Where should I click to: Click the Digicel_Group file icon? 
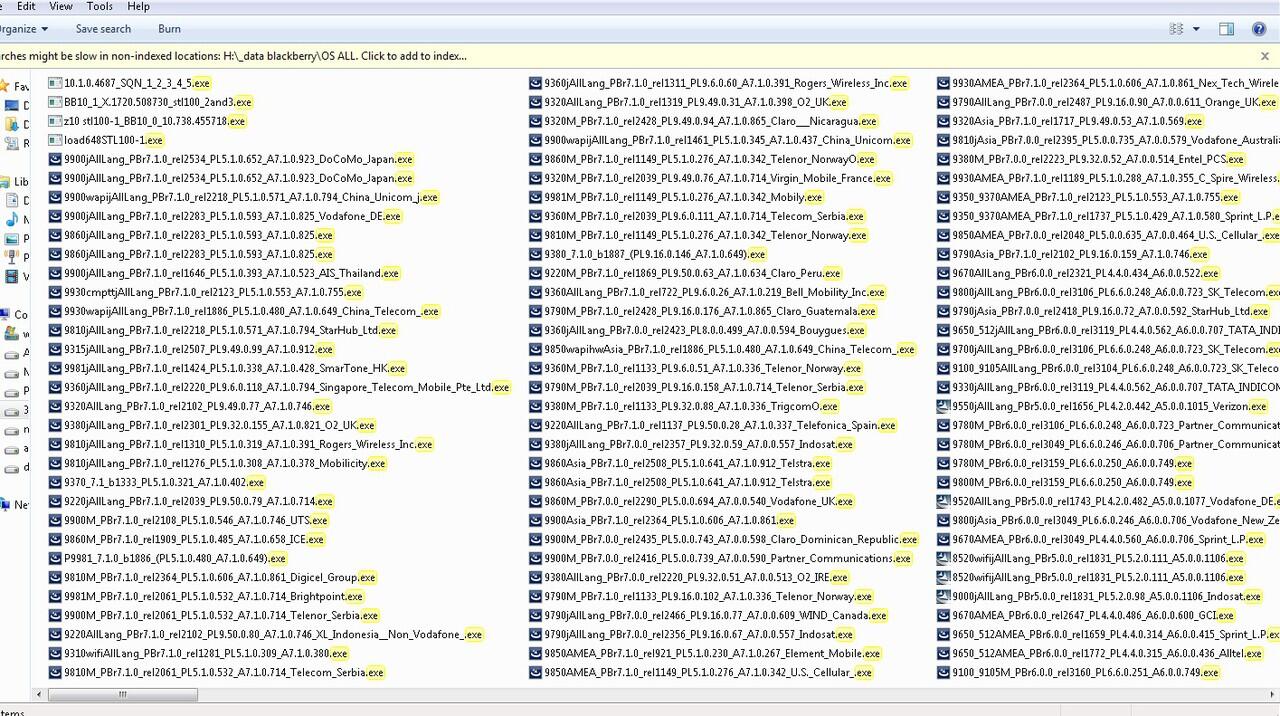tap(55, 577)
